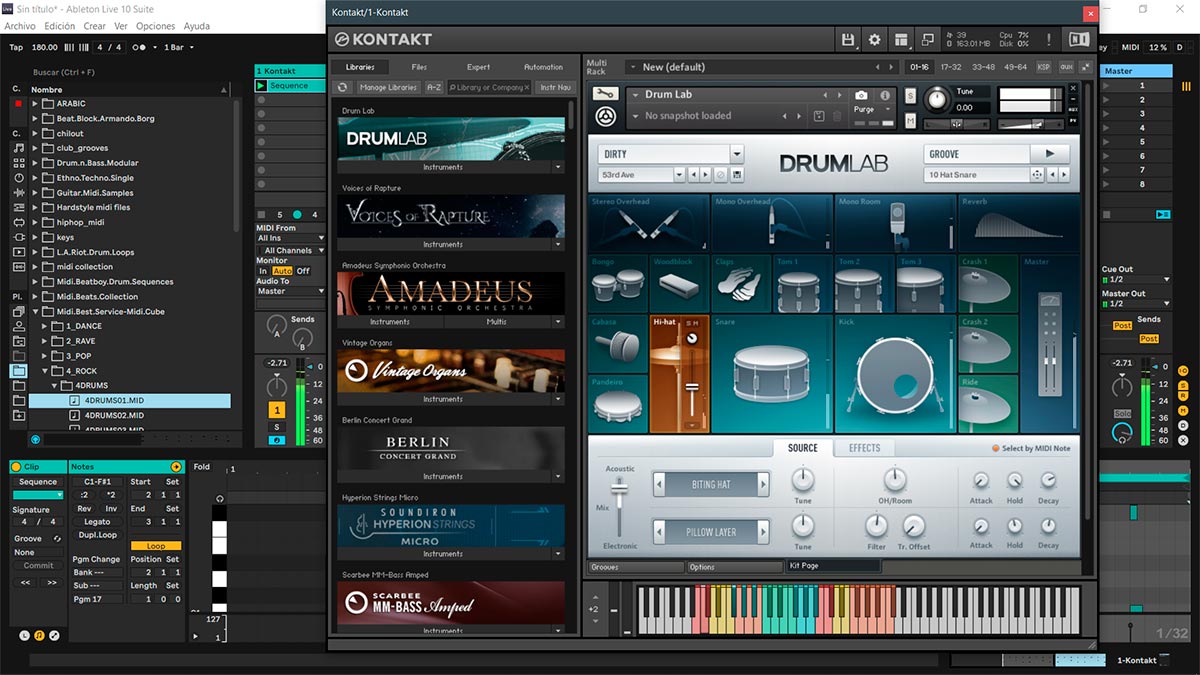Viewport: 1200px width, 675px height.
Task: Toggle Solo on the Drum Lab instrument
Action: (x=910, y=95)
